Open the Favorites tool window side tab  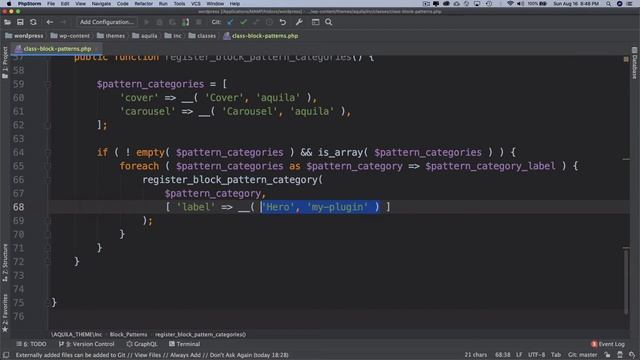[x=5, y=313]
